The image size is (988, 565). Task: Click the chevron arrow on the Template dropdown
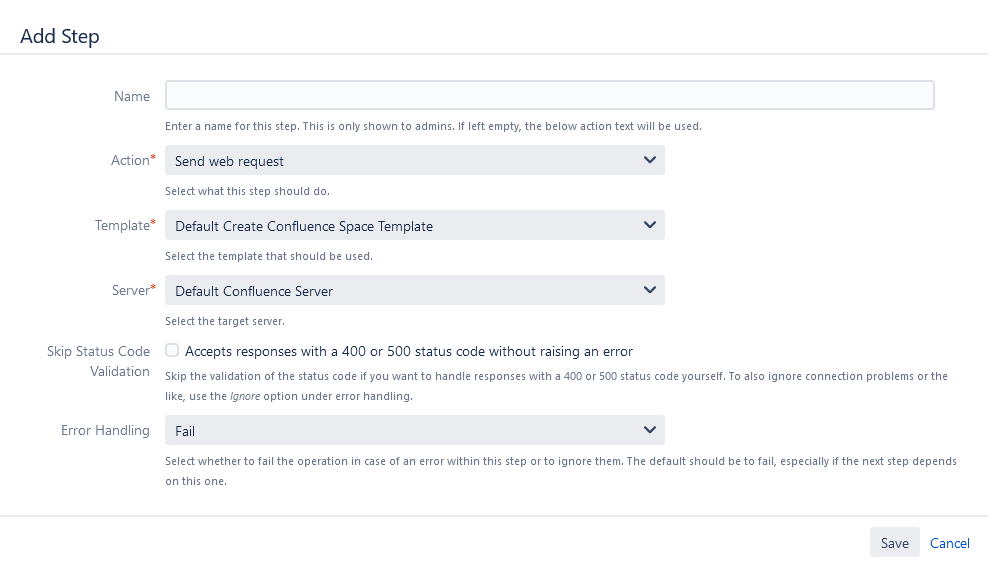650,225
